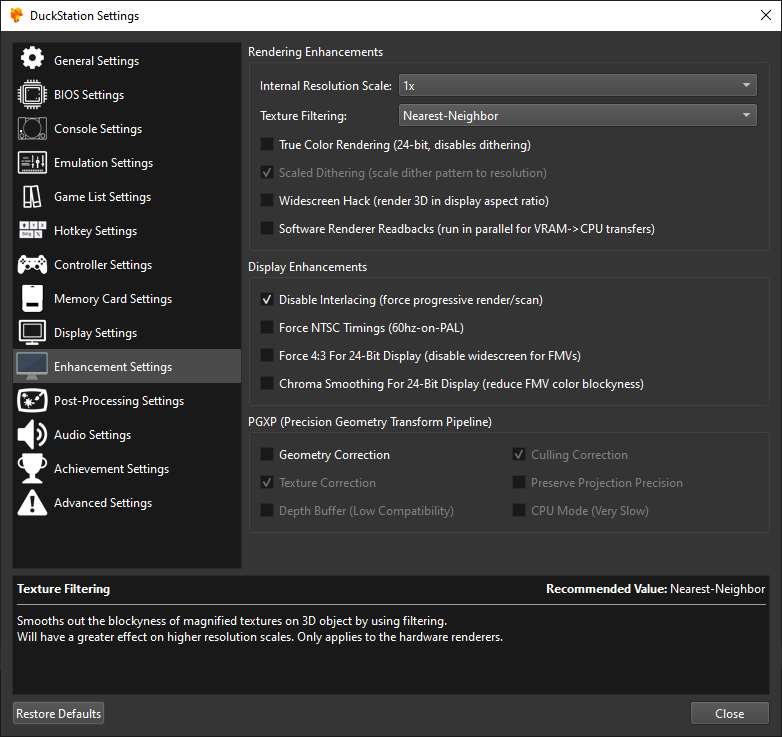This screenshot has height=737, width=782.
Task: Click the Memory Card Settings card icon
Action: 32,298
